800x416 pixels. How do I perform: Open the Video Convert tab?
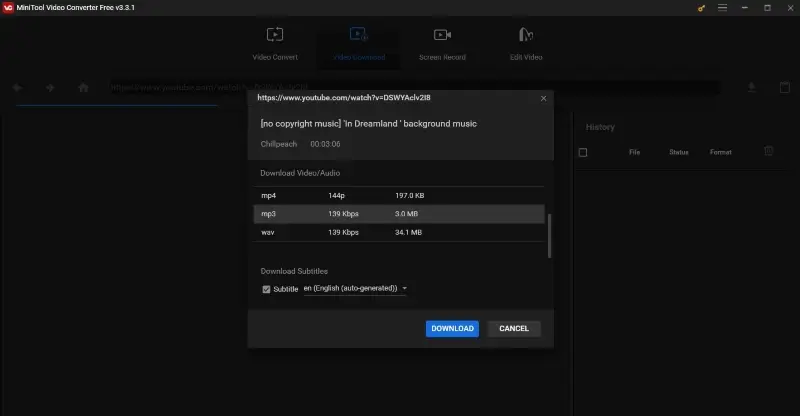pos(275,44)
